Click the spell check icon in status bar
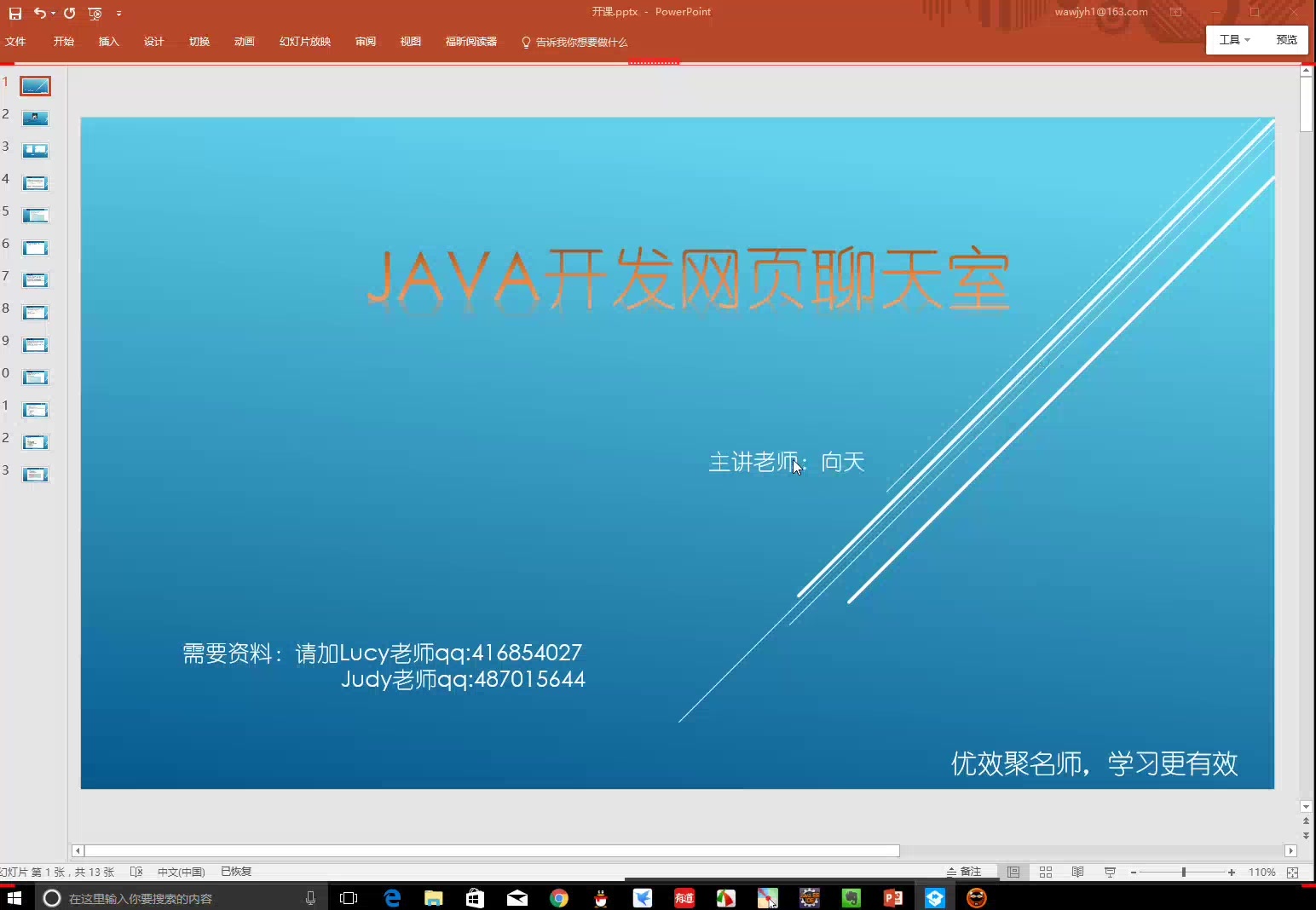The image size is (1316, 910). click(x=136, y=872)
